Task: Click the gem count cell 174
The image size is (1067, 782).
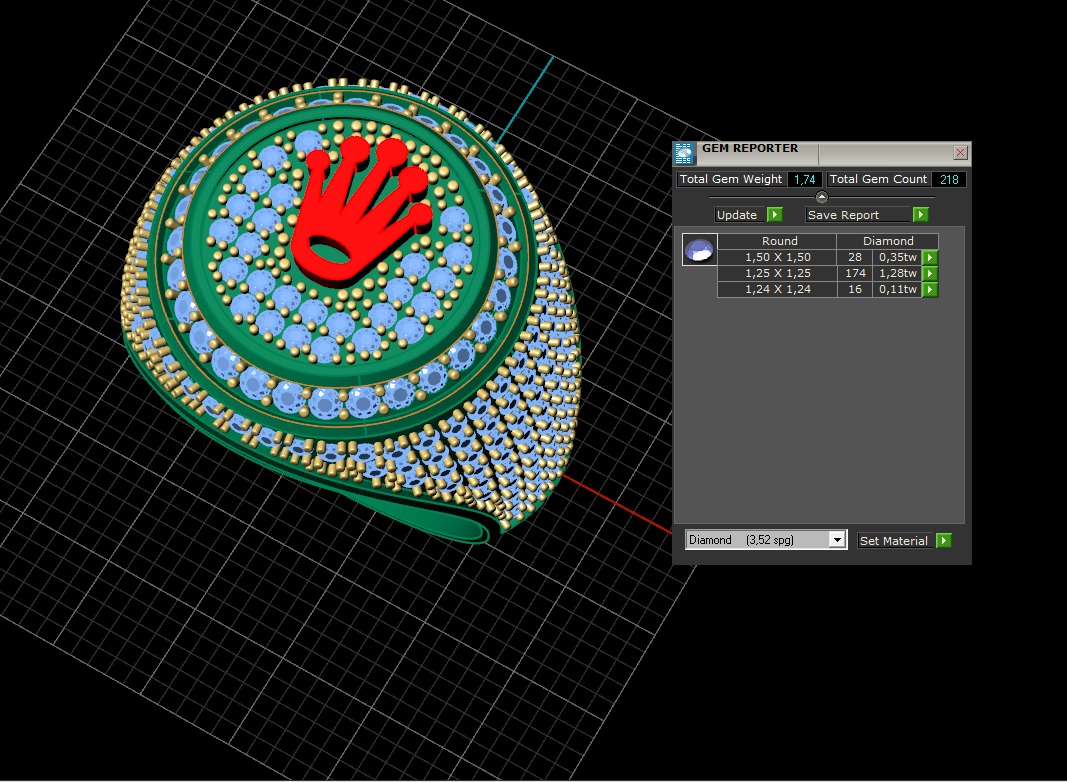Action: (855, 273)
